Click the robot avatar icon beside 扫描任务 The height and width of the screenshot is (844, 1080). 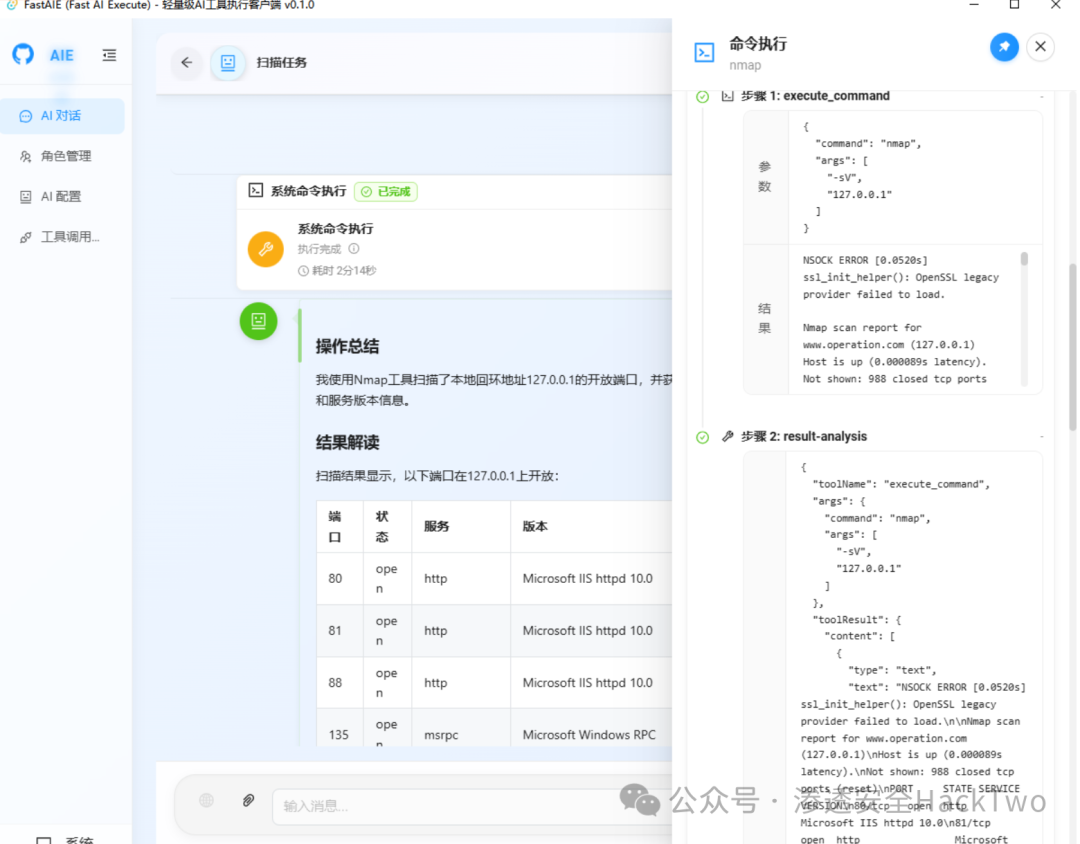coord(228,63)
